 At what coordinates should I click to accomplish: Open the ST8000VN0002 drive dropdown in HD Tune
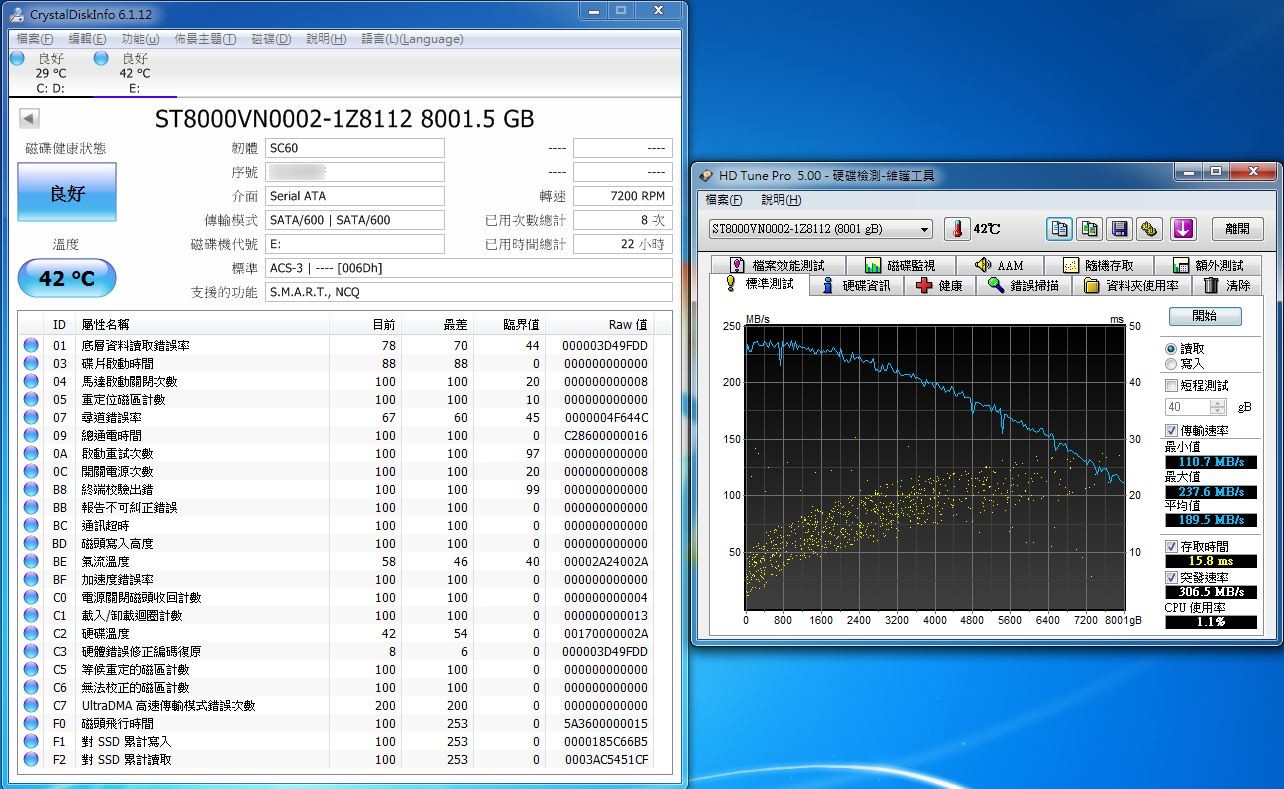pyautogui.click(x=820, y=229)
